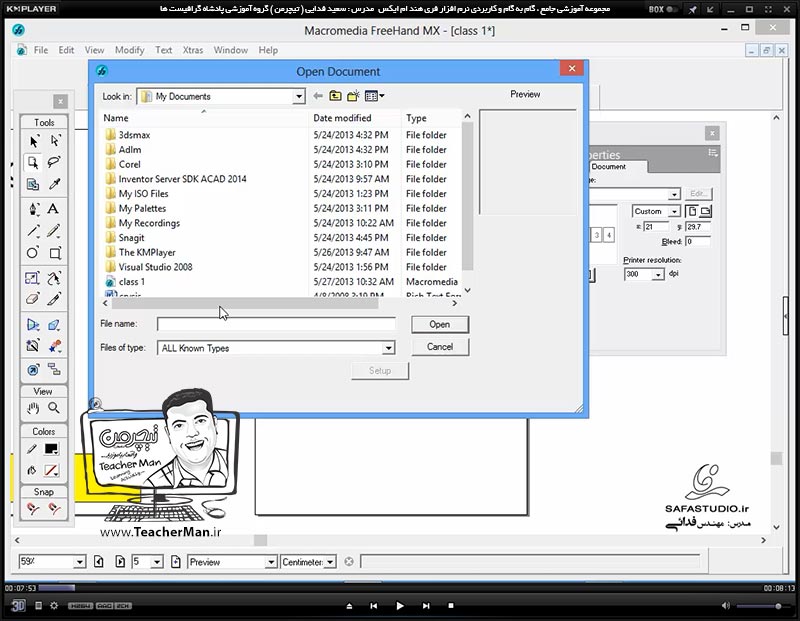Screen dimensions: 800x621
Task: Create a new folder in dialog
Action: pos(353,96)
